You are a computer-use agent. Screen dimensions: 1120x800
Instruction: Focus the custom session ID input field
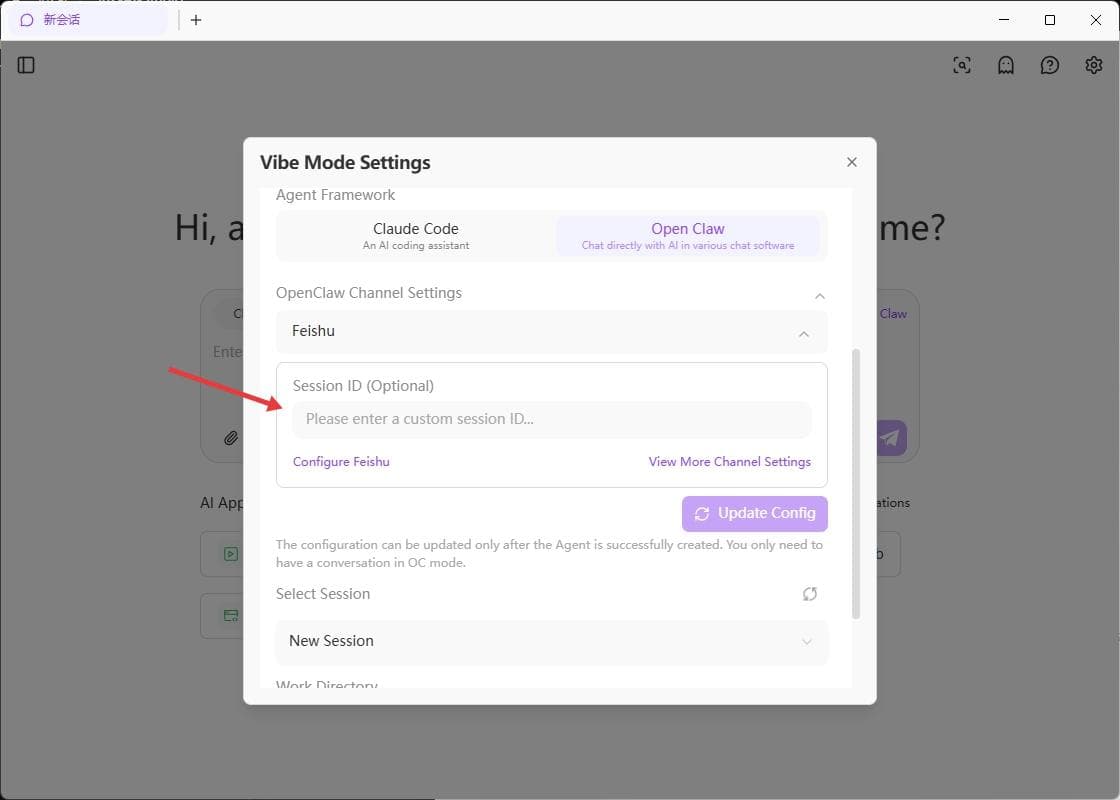[x=551, y=419]
